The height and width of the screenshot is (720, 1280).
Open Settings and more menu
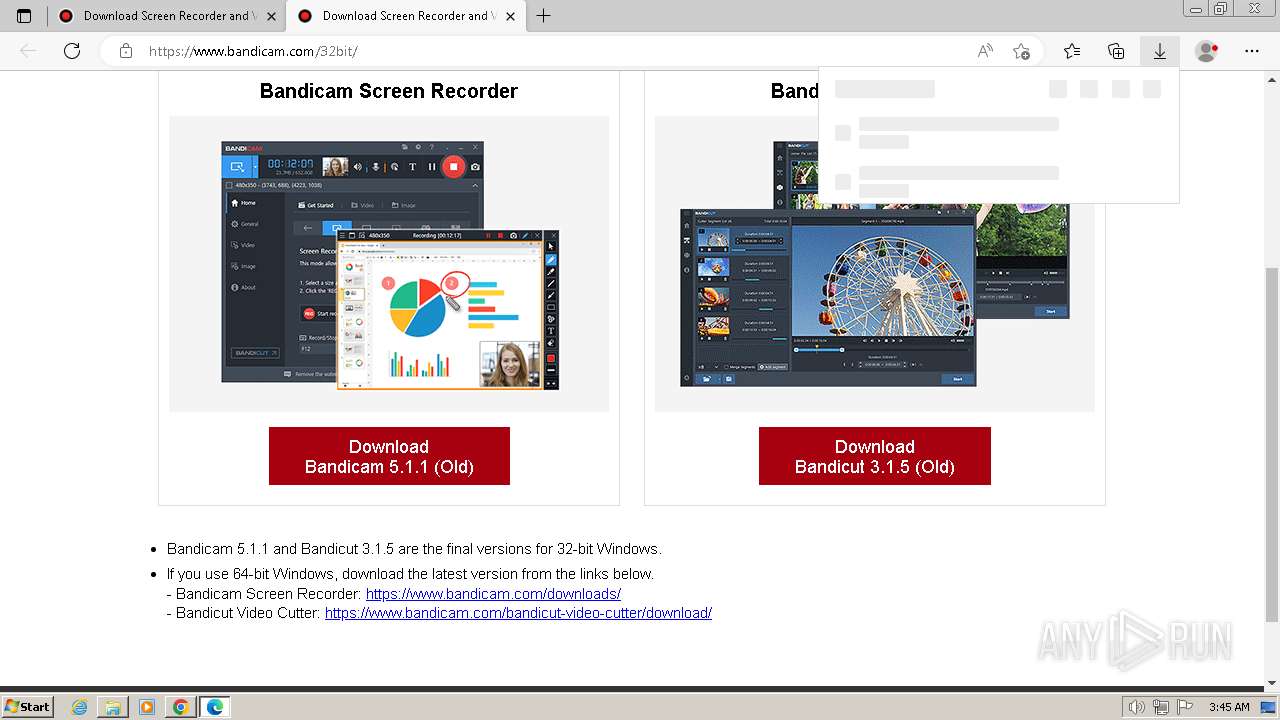click(x=1252, y=51)
